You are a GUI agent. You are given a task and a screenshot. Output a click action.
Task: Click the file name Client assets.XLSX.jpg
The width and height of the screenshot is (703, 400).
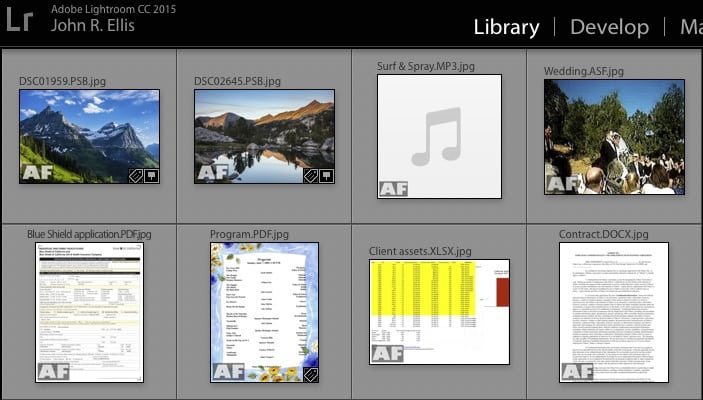420,251
